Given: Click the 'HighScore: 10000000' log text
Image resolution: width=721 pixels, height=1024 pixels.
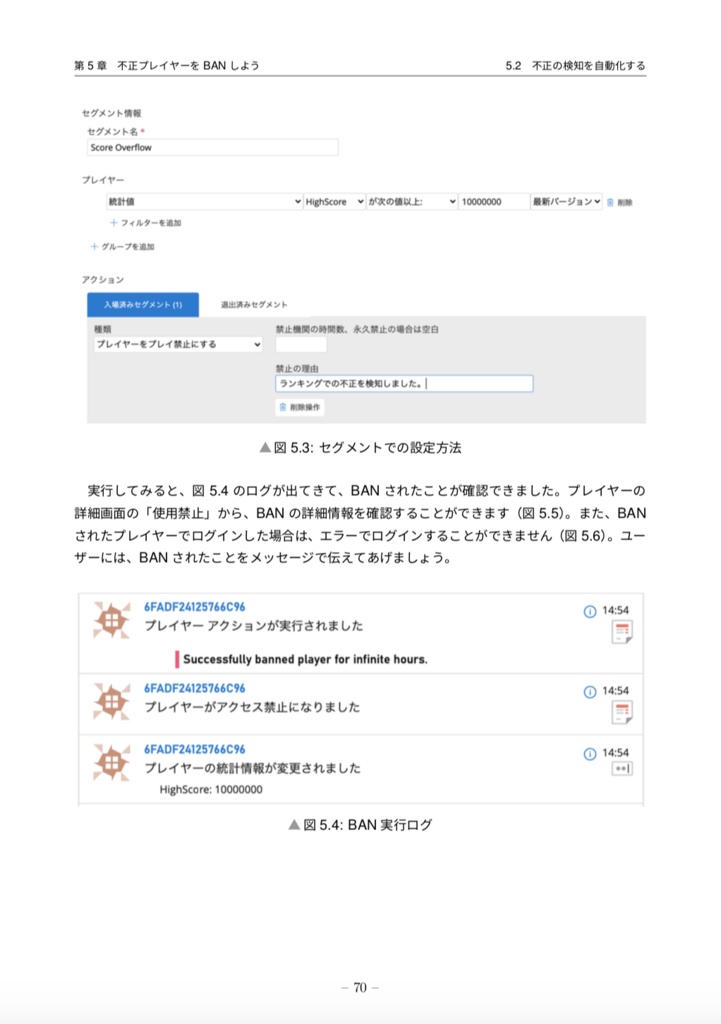Looking at the screenshot, I should pyautogui.click(x=211, y=790).
